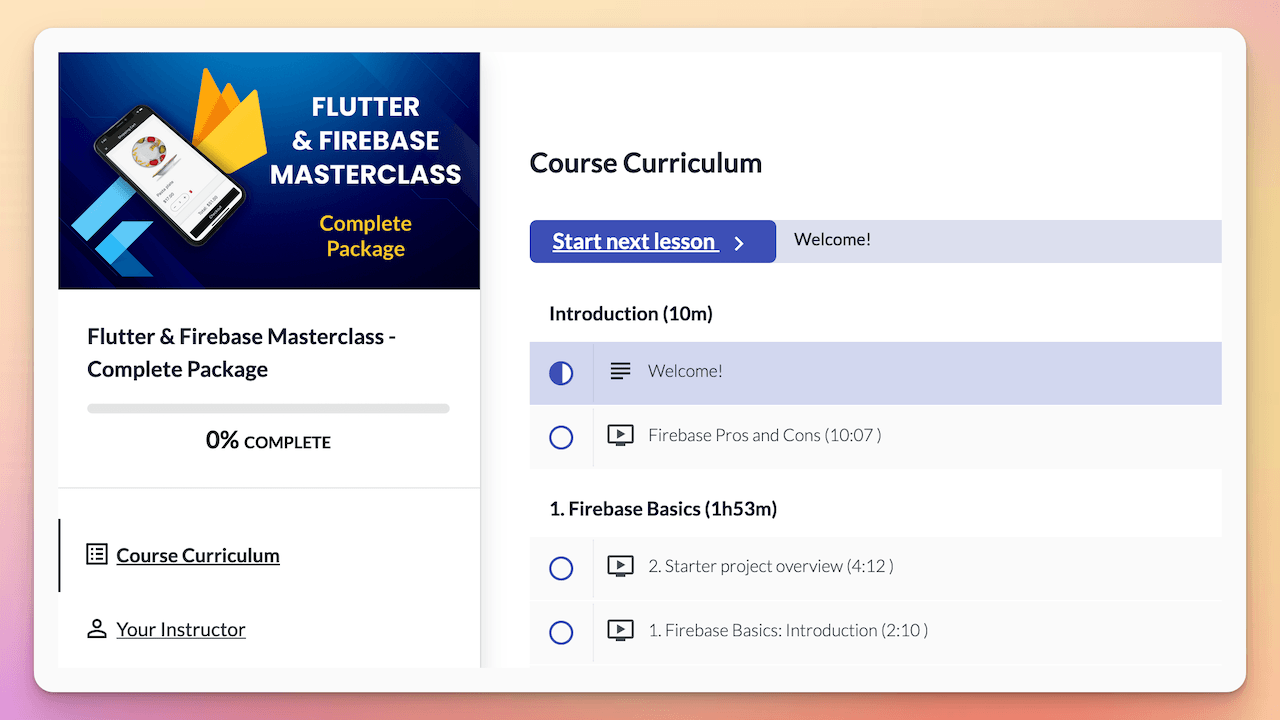Click the Firebase Pros and Cons video icon

620,435
